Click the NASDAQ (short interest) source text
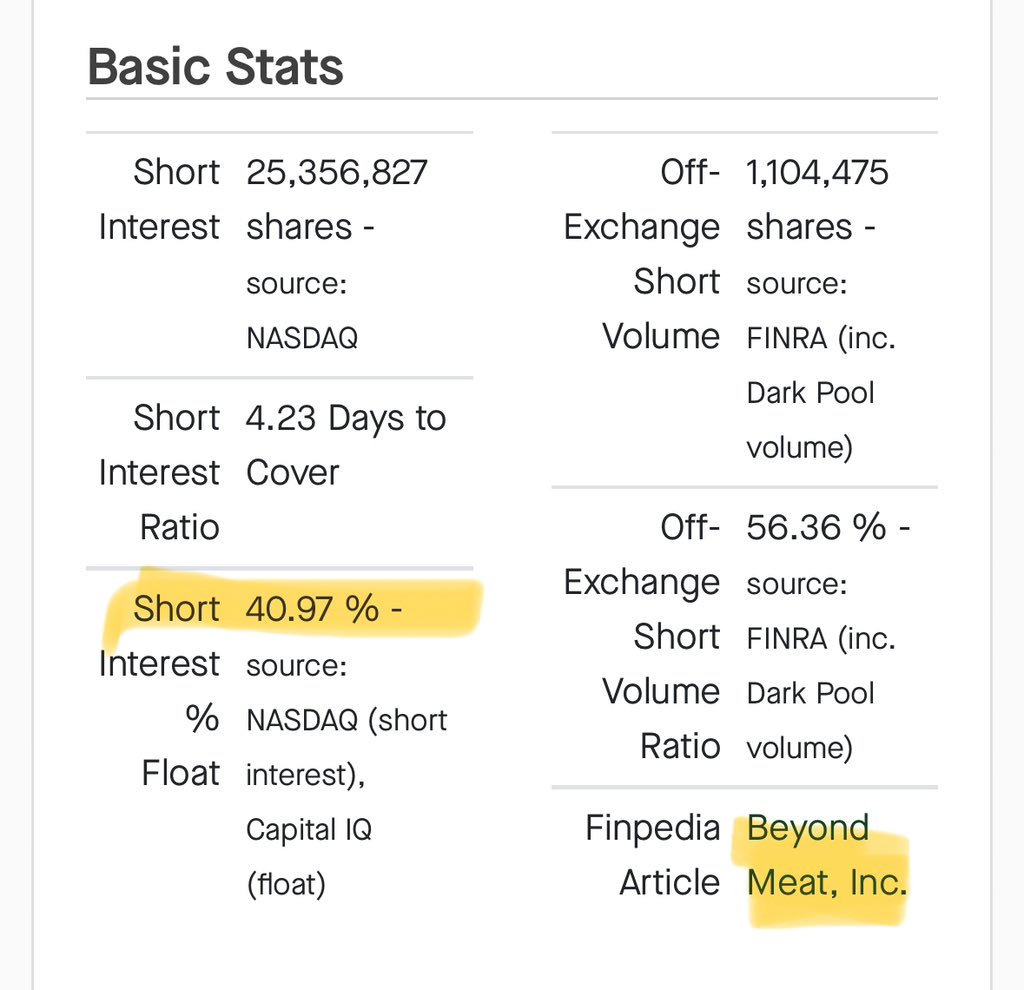The image size is (1024, 990). (347, 748)
